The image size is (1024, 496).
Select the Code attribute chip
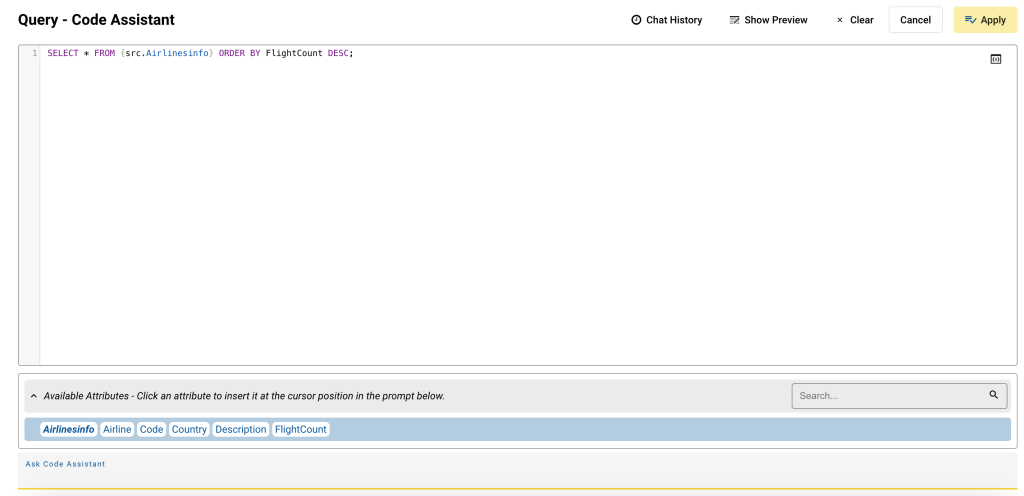(x=151, y=429)
